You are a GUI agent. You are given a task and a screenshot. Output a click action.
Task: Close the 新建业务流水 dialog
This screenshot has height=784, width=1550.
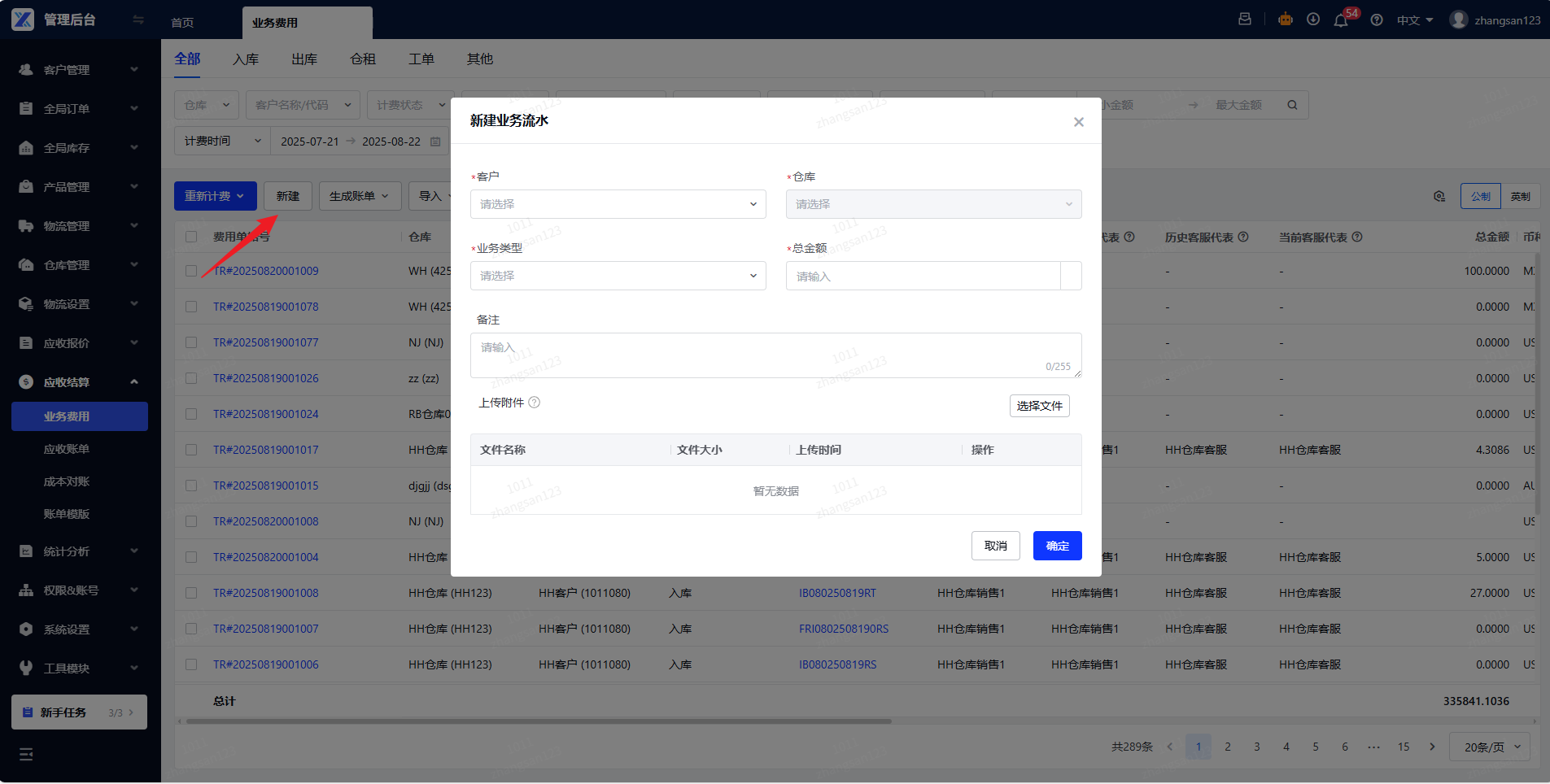tap(1079, 122)
